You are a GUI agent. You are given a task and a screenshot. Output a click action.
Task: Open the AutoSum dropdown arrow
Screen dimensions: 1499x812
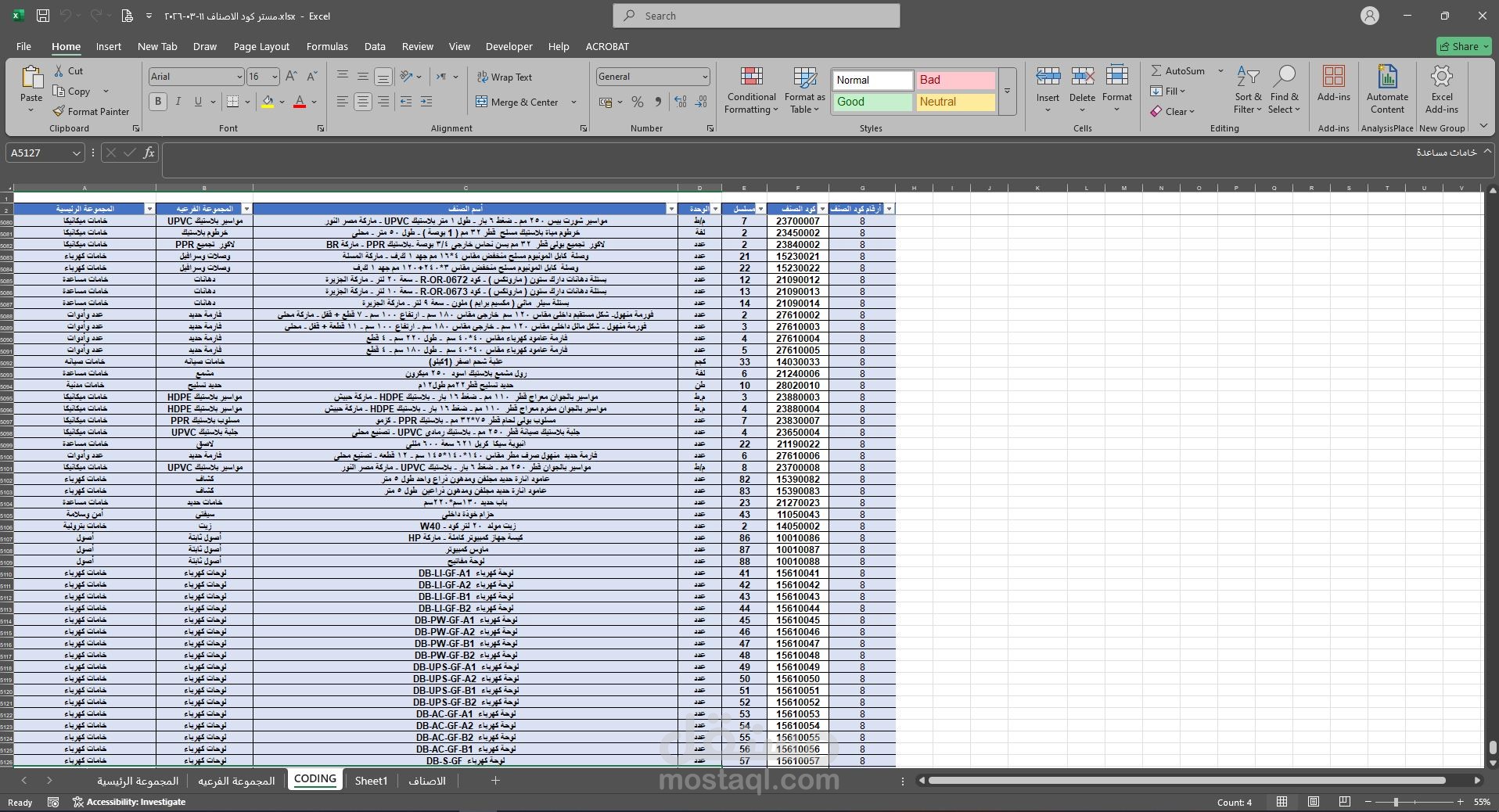(x=1220, y=70)
